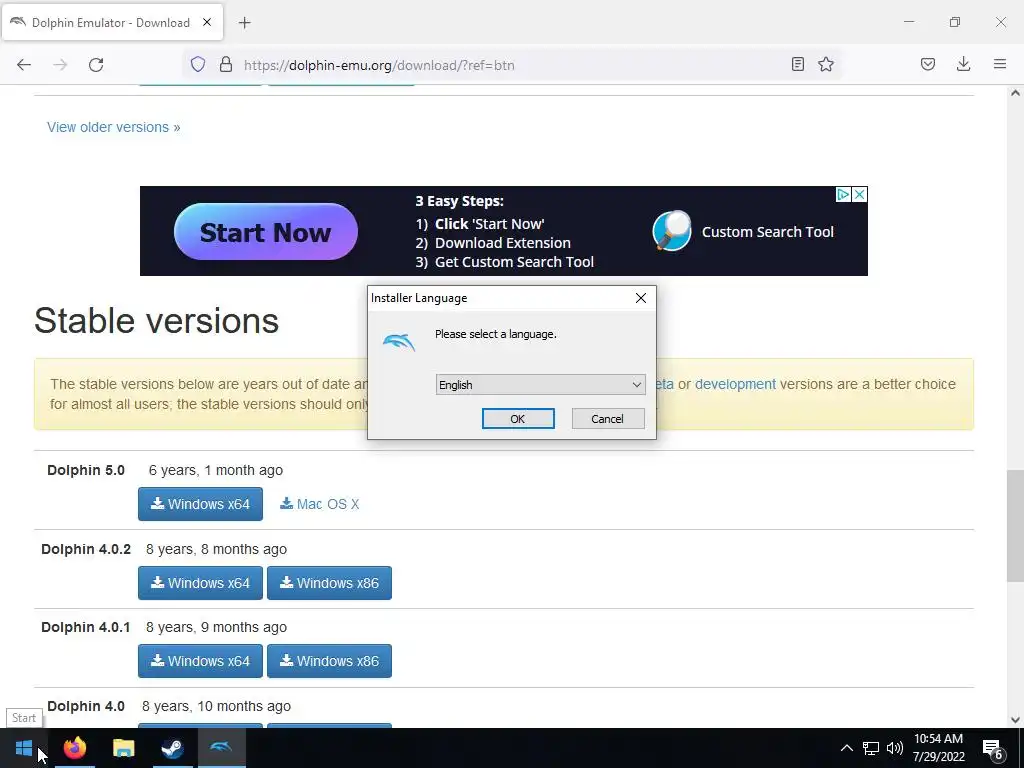Image resolution: width=1024 pixels, height=768 pixels.
Task: Select the Dolphin Emulator - Download tab
Action: click(112, 22)
